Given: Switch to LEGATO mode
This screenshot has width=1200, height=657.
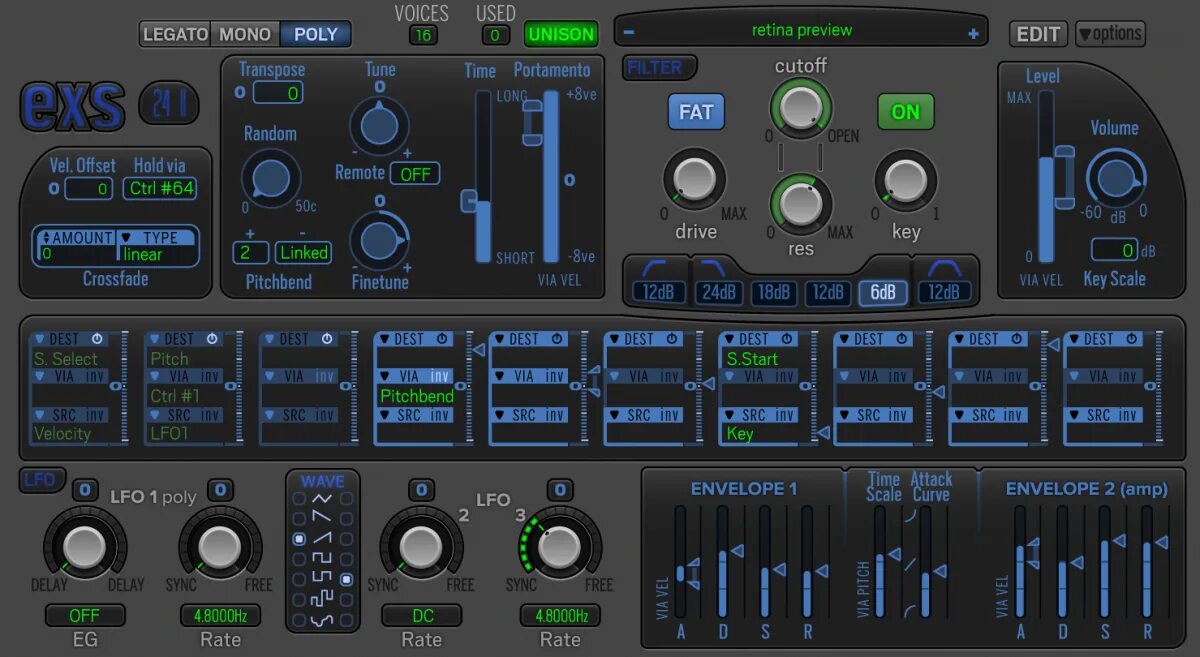Looking at the screenshot, I should 175,34.
